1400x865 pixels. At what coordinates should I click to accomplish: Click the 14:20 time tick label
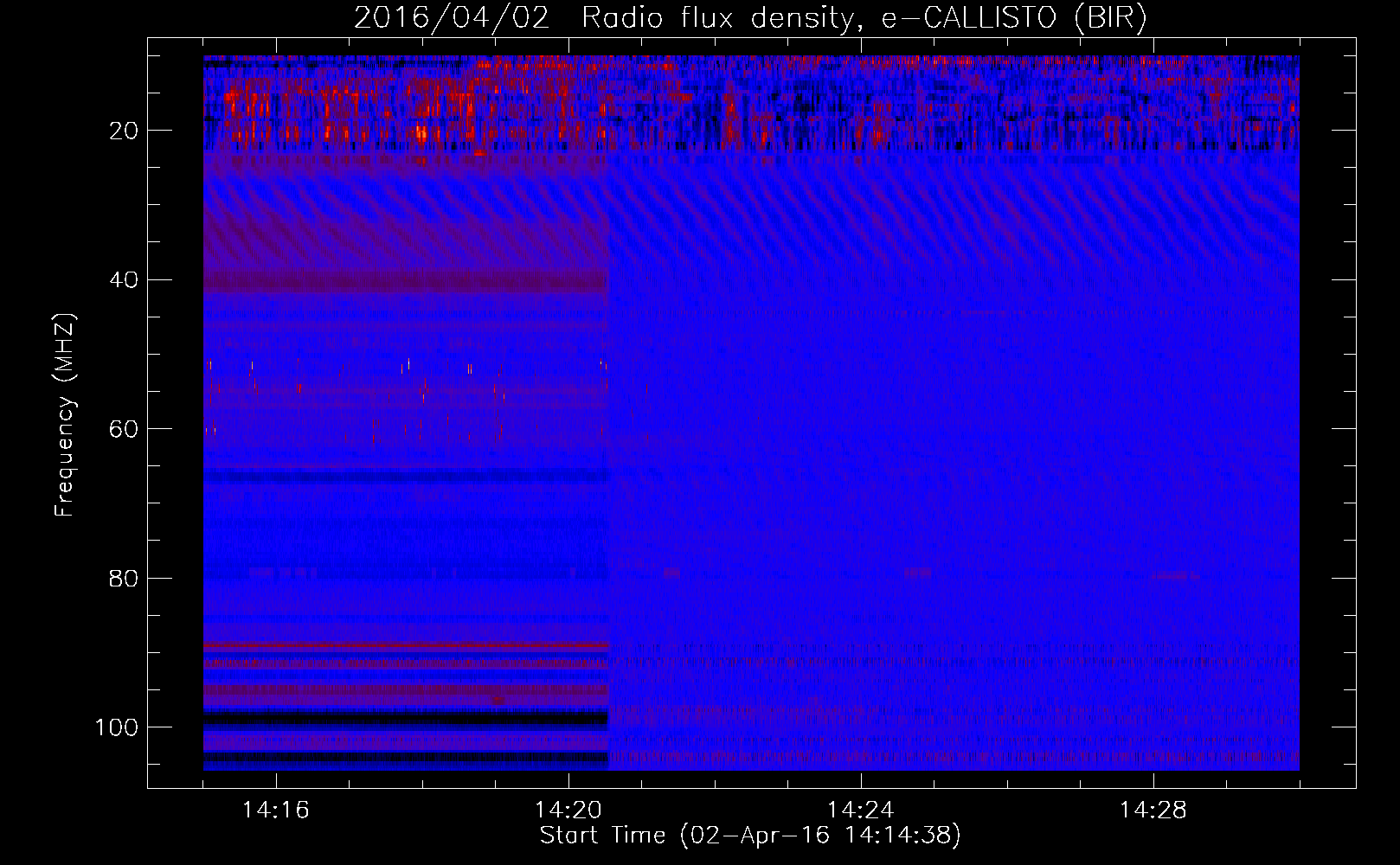point(568,811)
